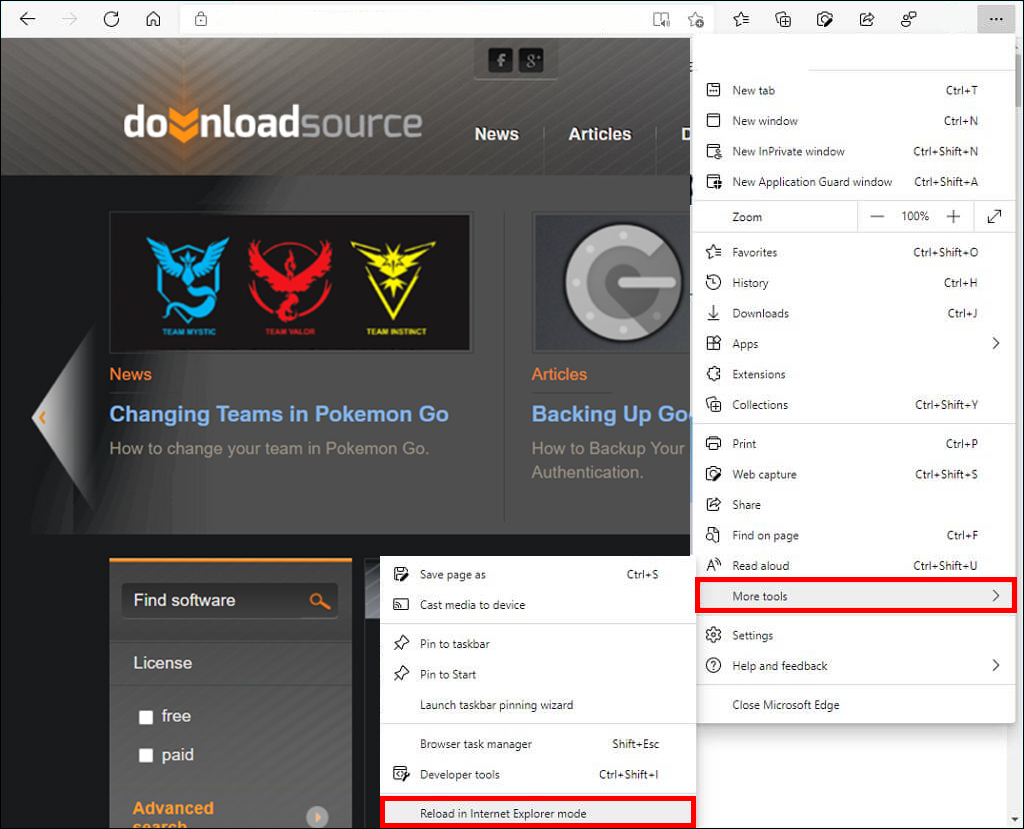Open the Google Authenticator article thumbnail
The width and height of the screenshot is (1024, 829).
[x=612, y=282]
